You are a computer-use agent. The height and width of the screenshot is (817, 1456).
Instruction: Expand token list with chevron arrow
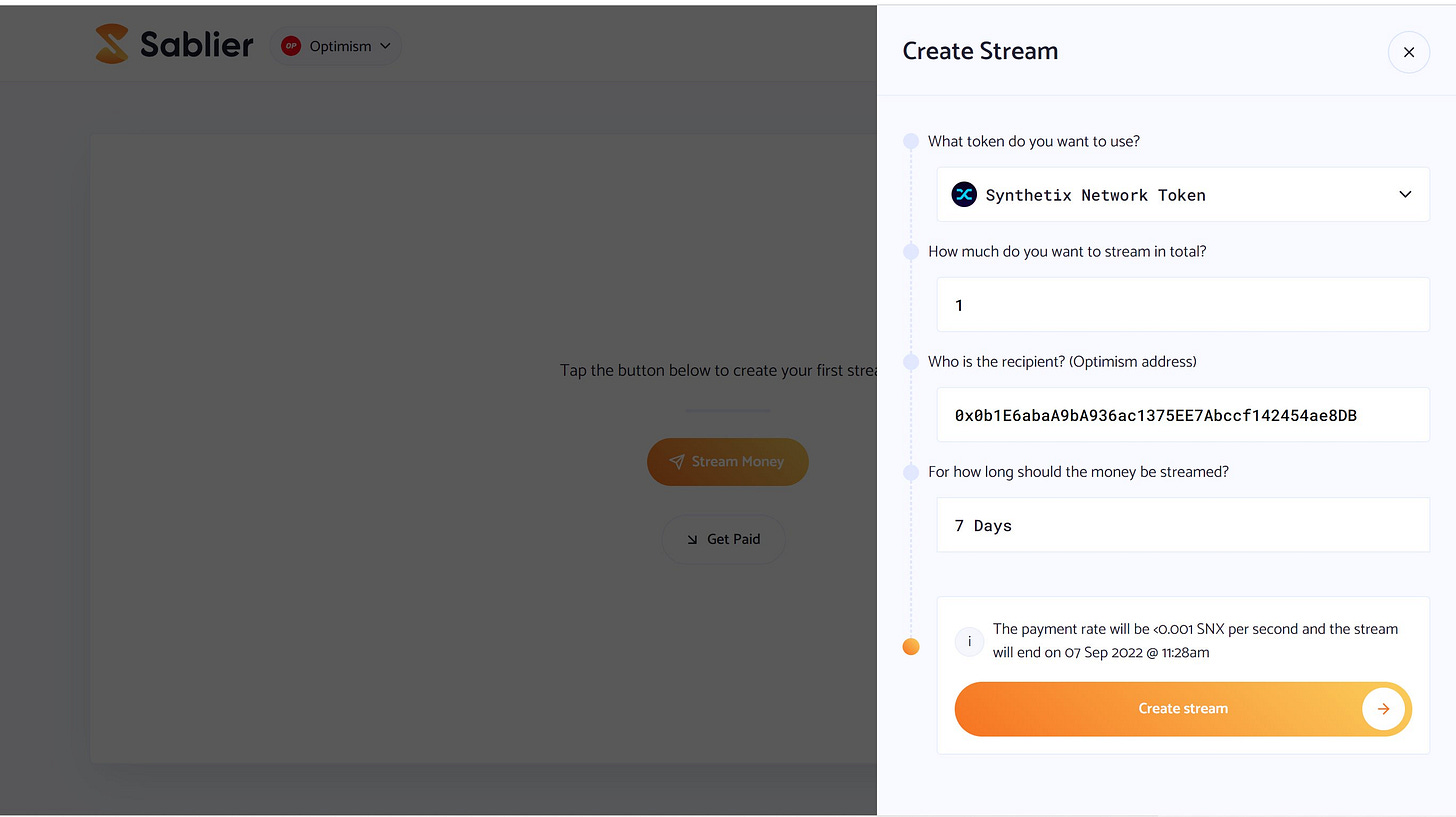coord(1405,195)
